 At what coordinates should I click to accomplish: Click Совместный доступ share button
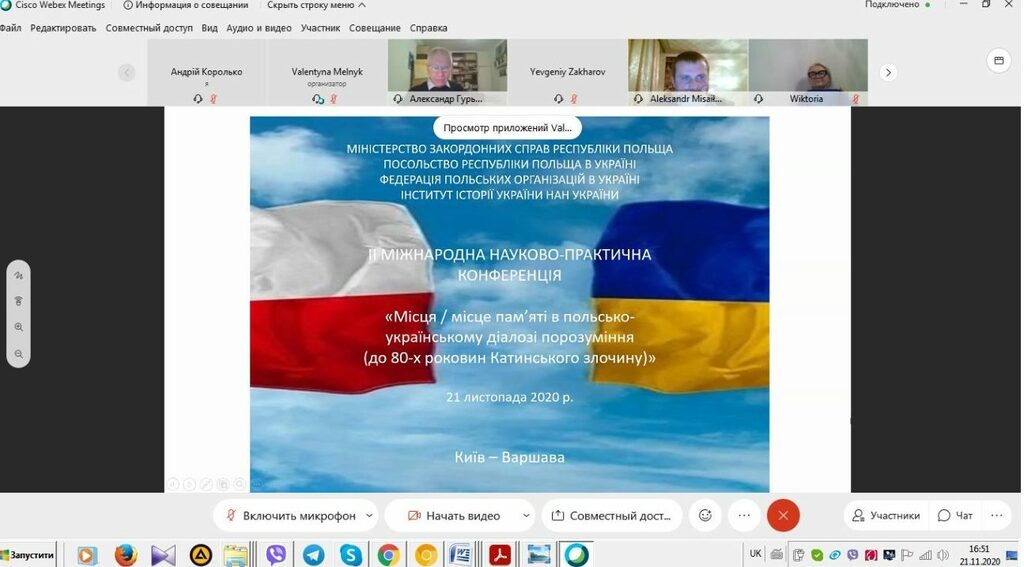pos(611,515)
